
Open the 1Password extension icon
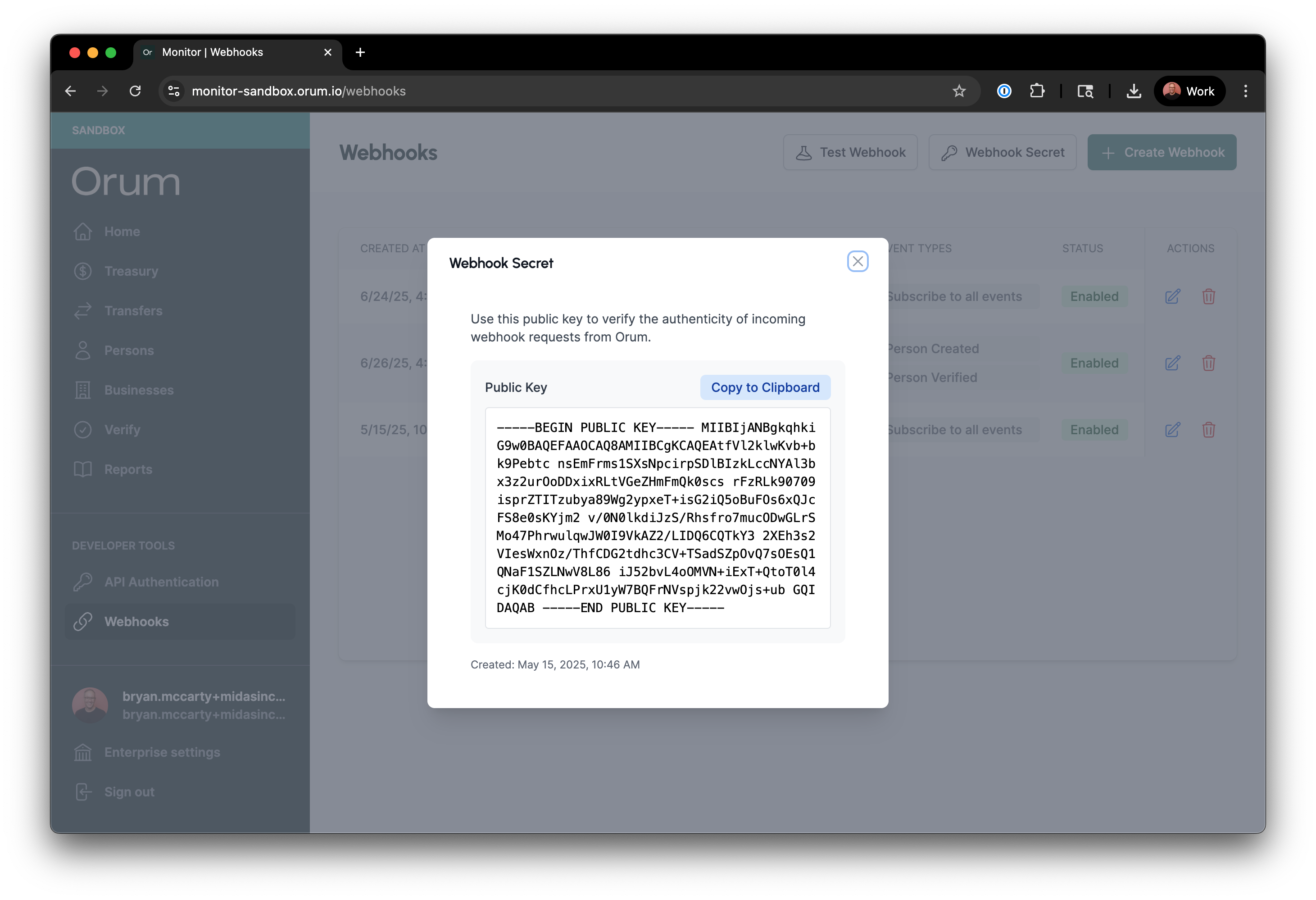coord(1003,91)
